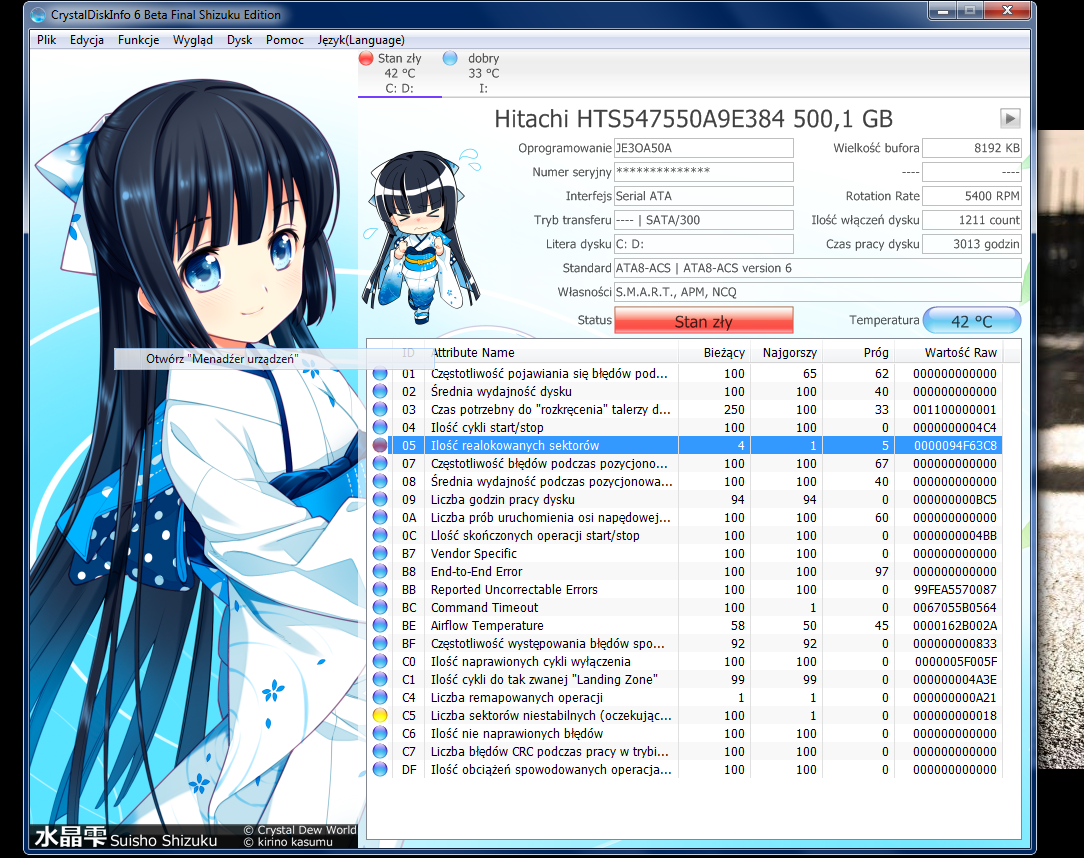Open the Funkcje menu
This screenshot has height=858, width=1084.
click(138, 40)
